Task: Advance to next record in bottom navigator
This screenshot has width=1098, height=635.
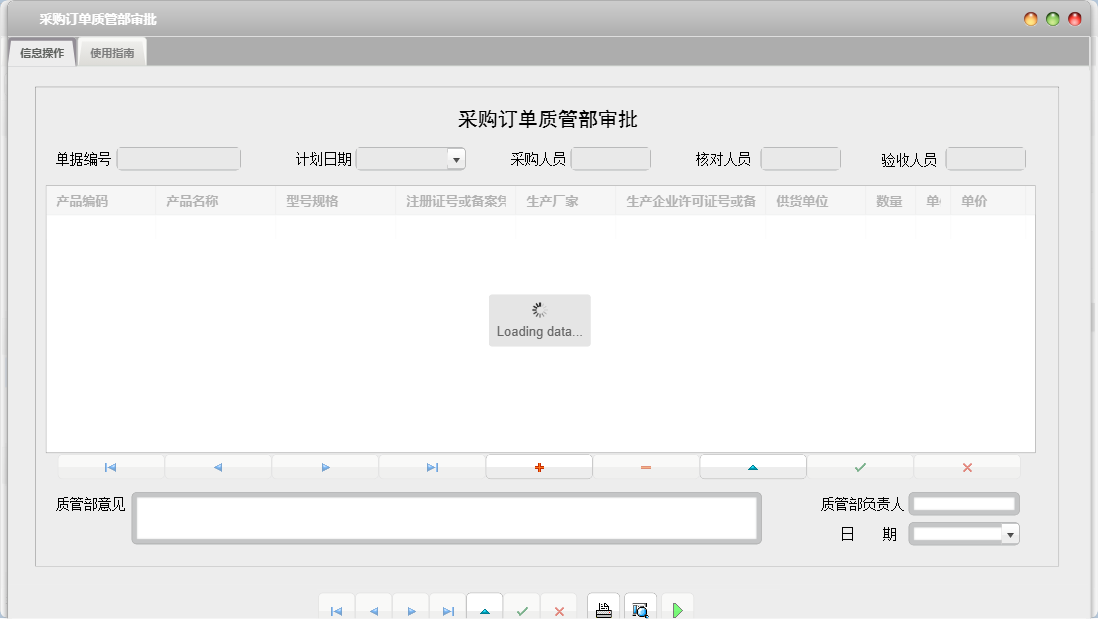Action: tap(411, 608)
